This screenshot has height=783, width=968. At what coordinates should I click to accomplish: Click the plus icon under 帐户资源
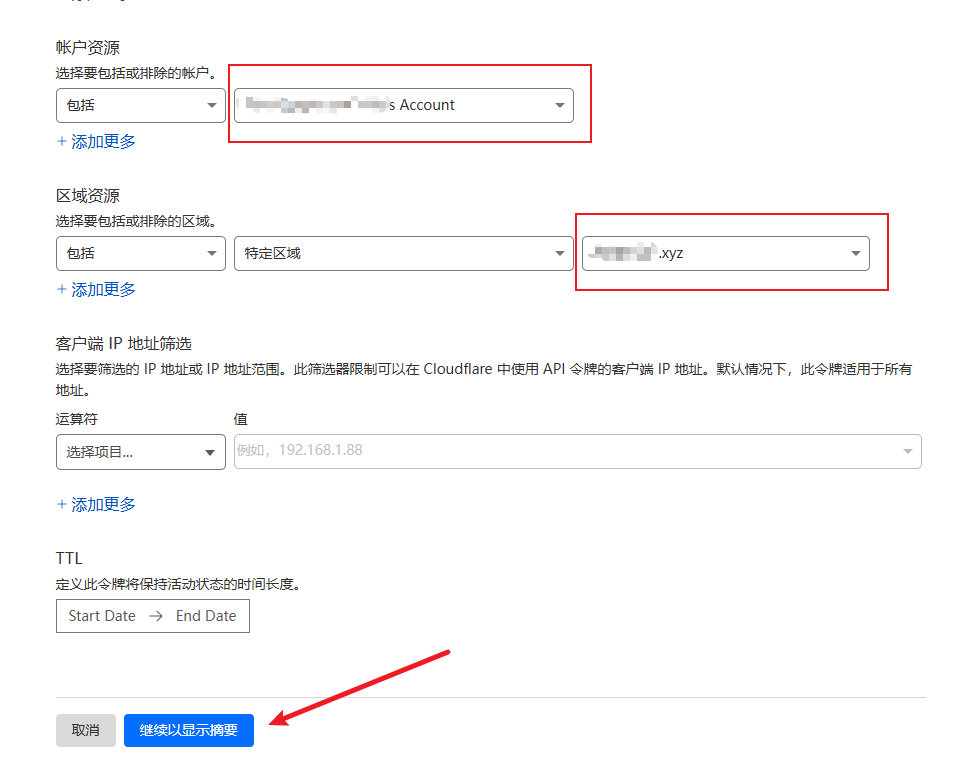tap(62, 142)
